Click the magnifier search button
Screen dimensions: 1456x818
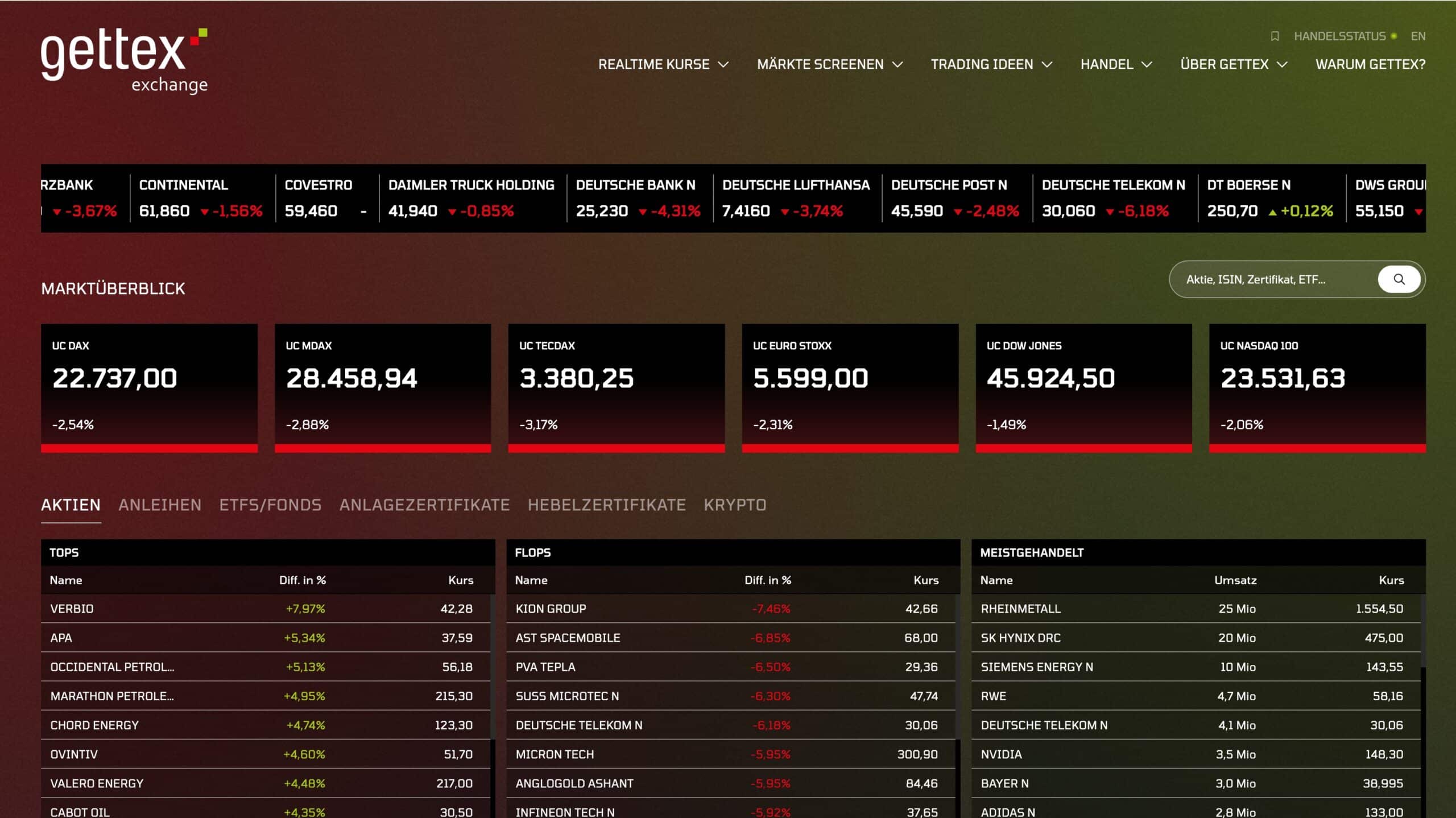coord(1399,279)
